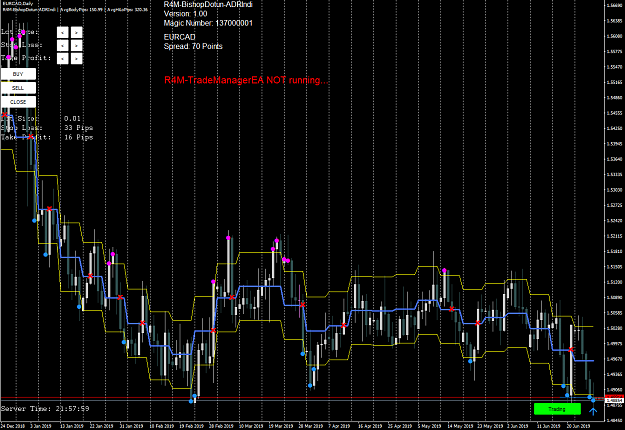Click the '19 Feb 2019' date on time axis
Image resolution: width=625 pixels, height=430 pixels.
tap(191, 426)
